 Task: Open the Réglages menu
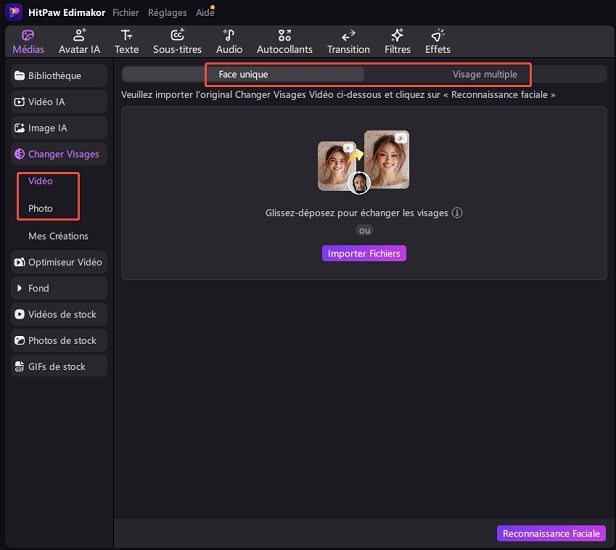[166, 11]
